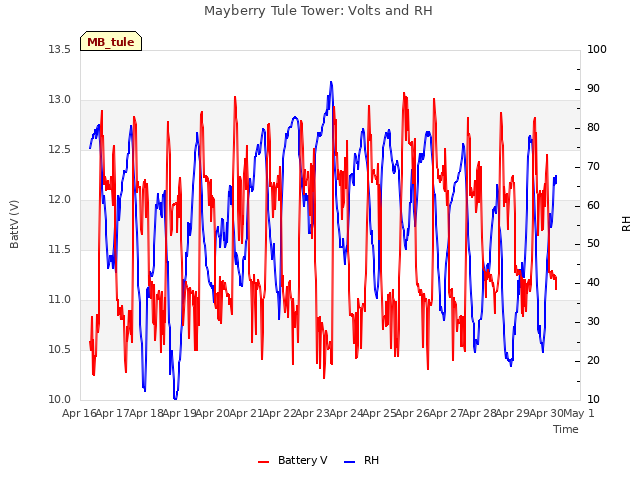The image size is (640, 480).
Task: Click the Apr 19 date label
Action: [180, 413]
